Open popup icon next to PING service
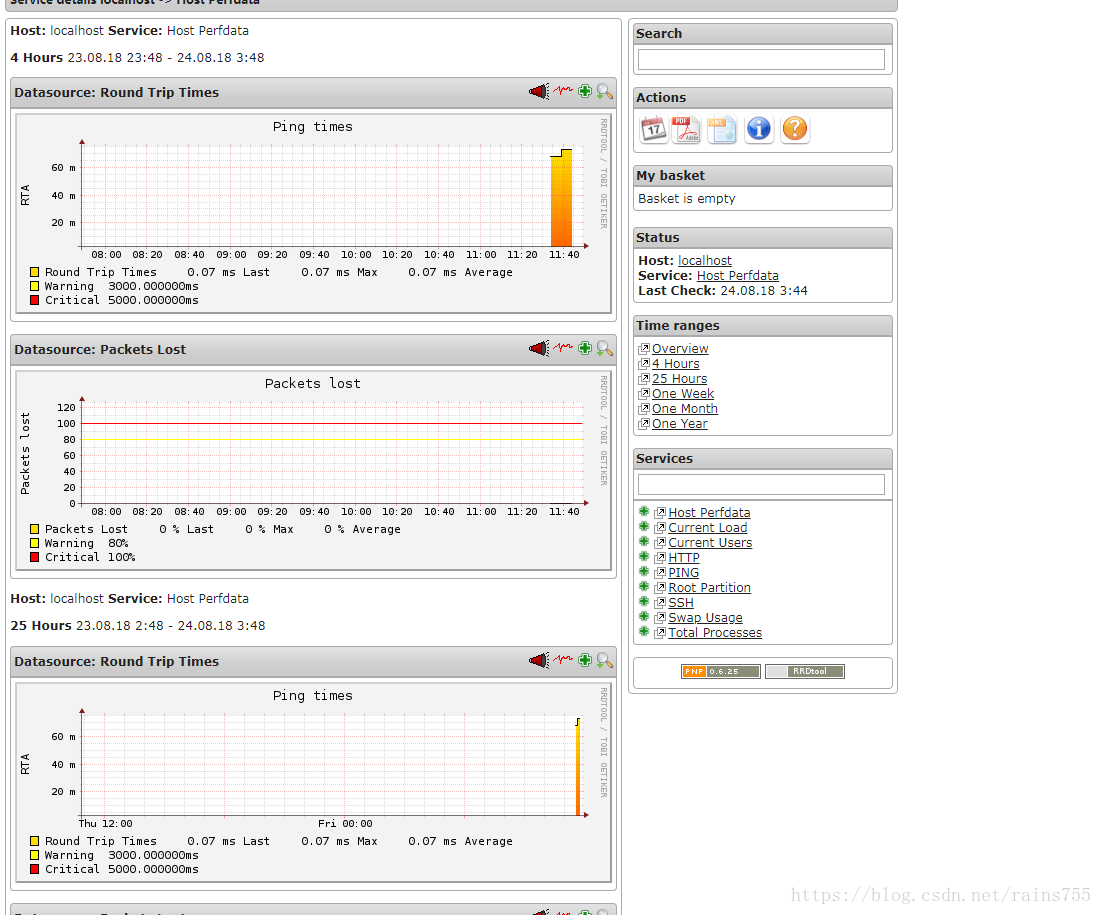Viewport: 1102px width, 915px height. (x=660, y=573)
